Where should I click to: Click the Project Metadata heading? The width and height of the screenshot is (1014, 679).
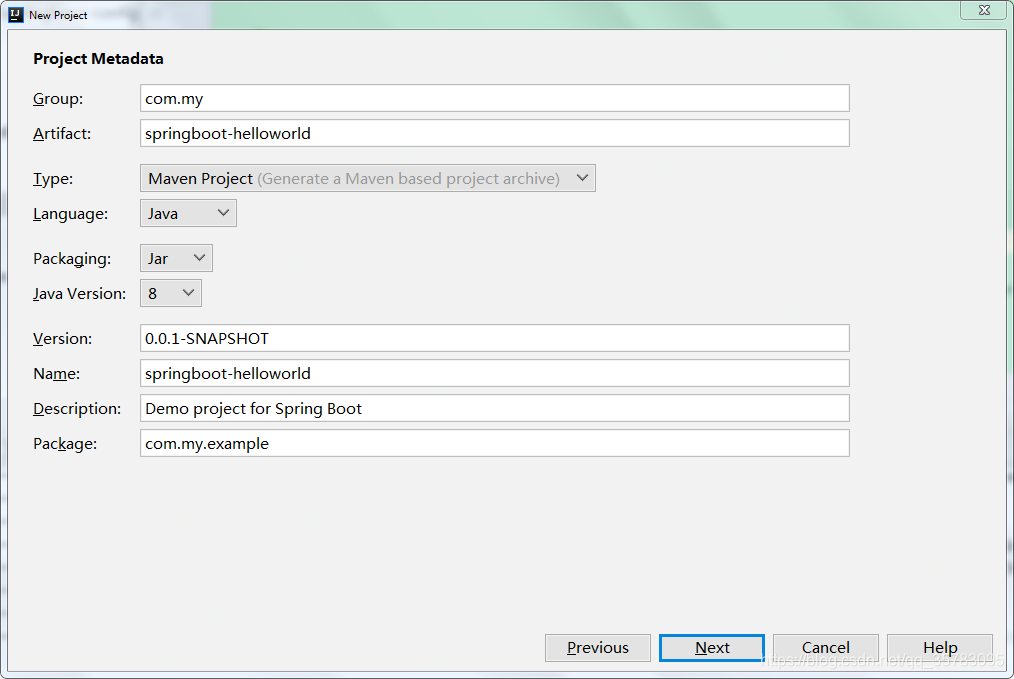[x=98, y=59]
